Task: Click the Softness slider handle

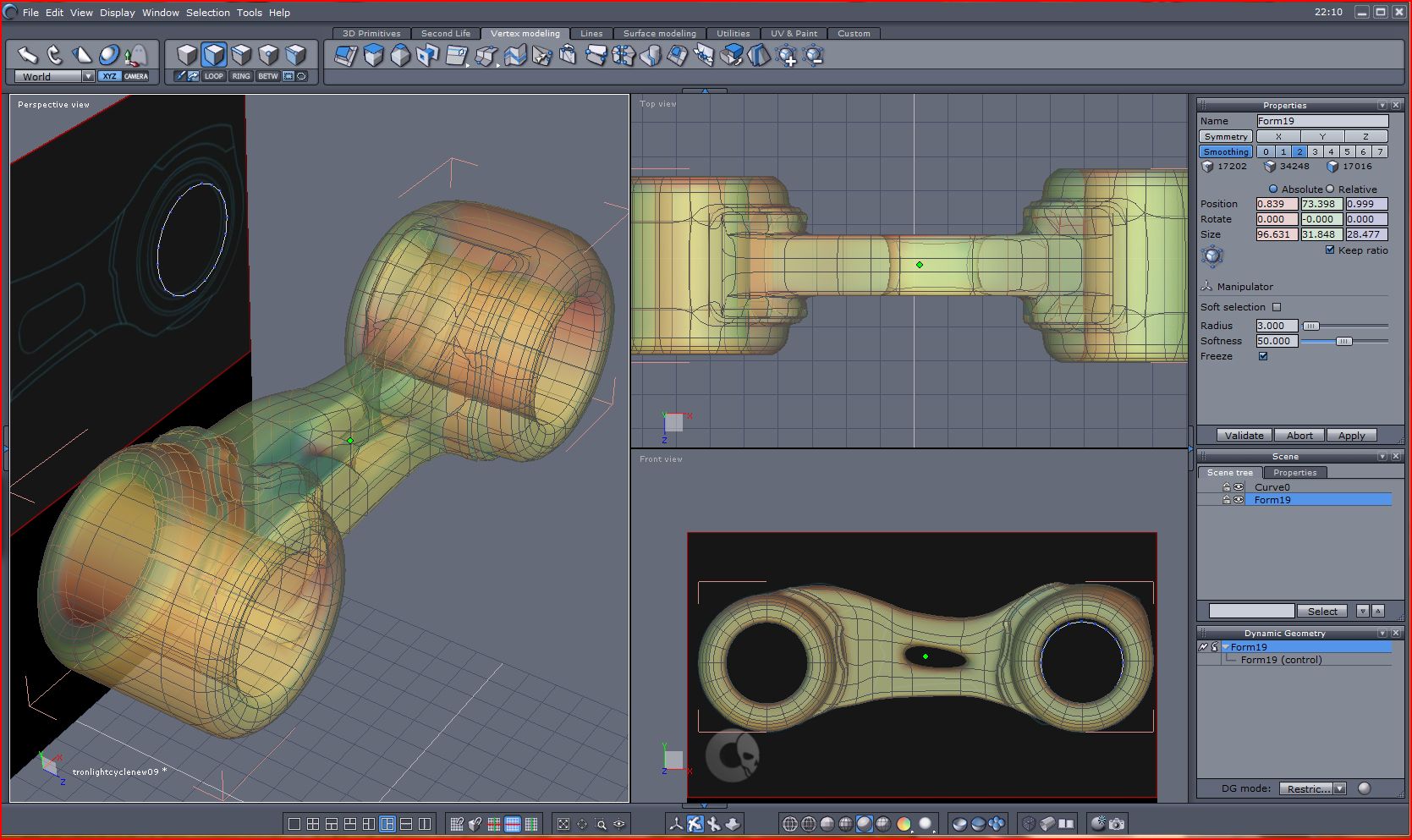Action: (1343, 341)
